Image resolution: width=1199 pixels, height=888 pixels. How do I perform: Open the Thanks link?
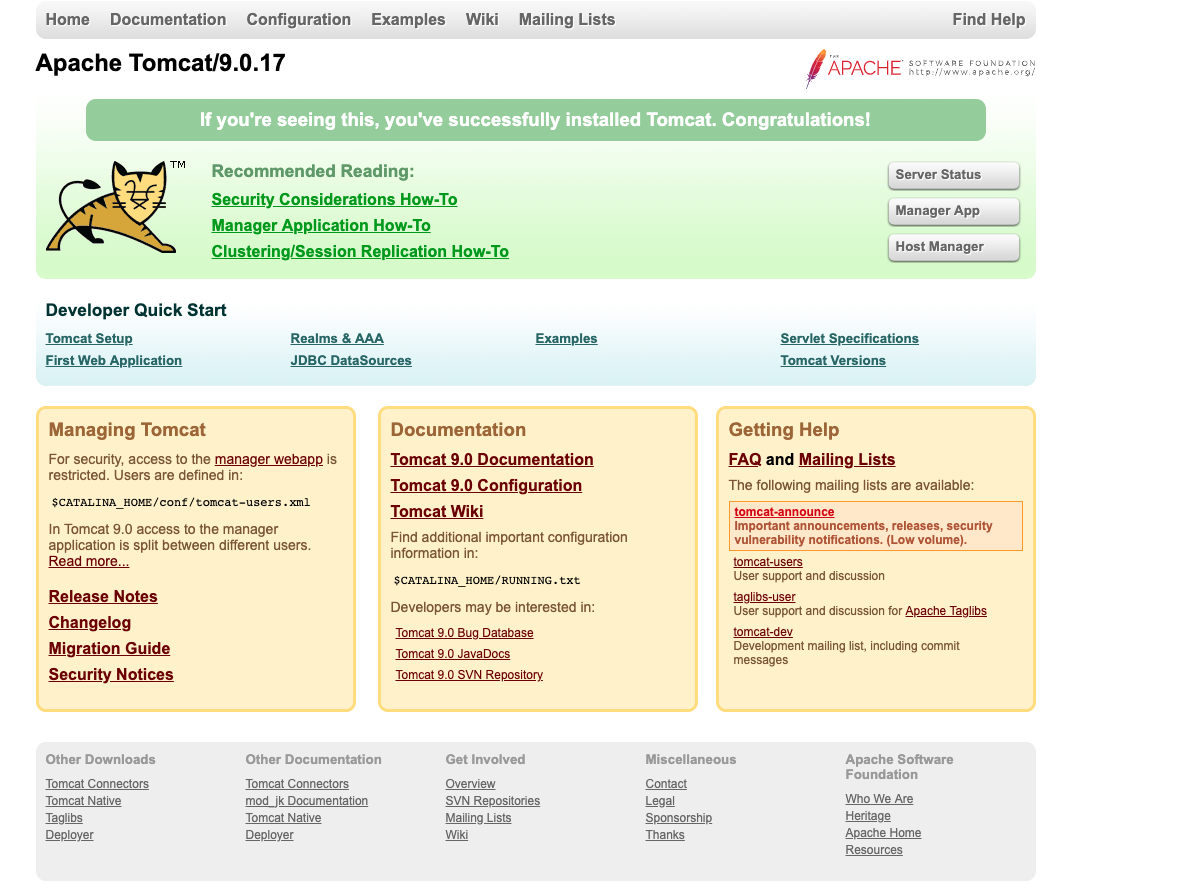click(x=664, y=835)
